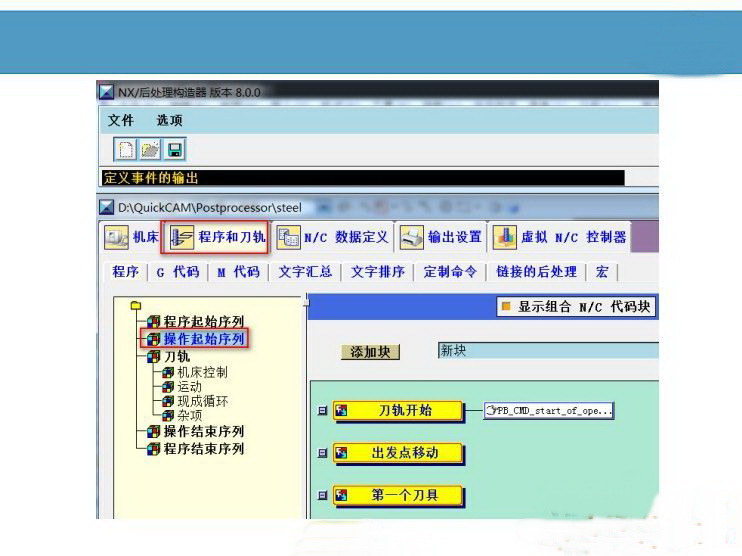742x556 pixels.
Task: Open the 定制命令 sub-tab
Action: point(450,272)
